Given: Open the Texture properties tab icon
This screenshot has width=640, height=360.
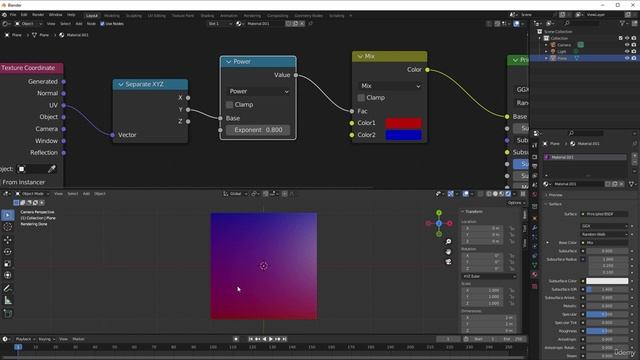Looking at the screenshot, I should [535, 287].
